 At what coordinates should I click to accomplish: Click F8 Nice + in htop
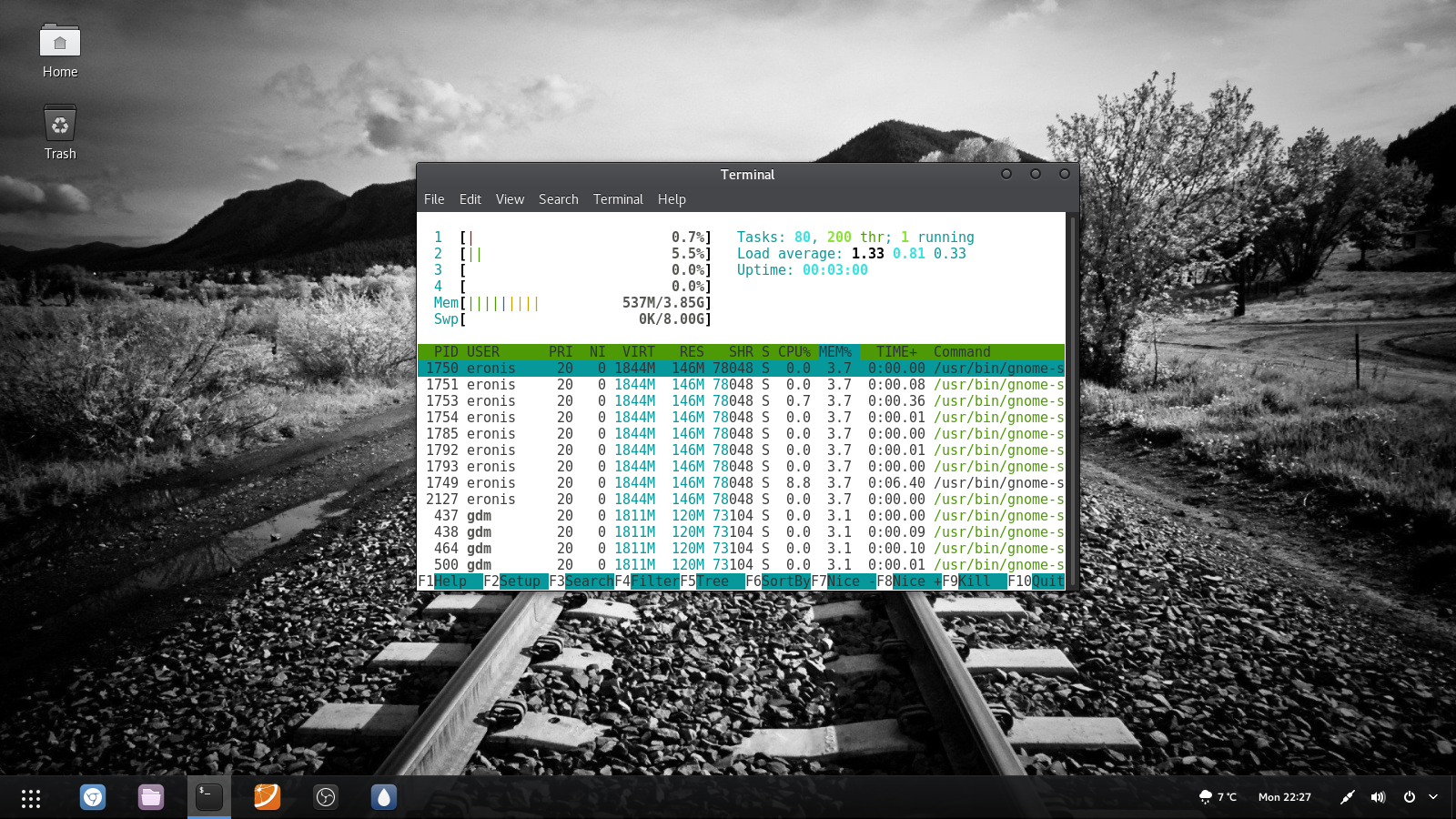(909, 581)
